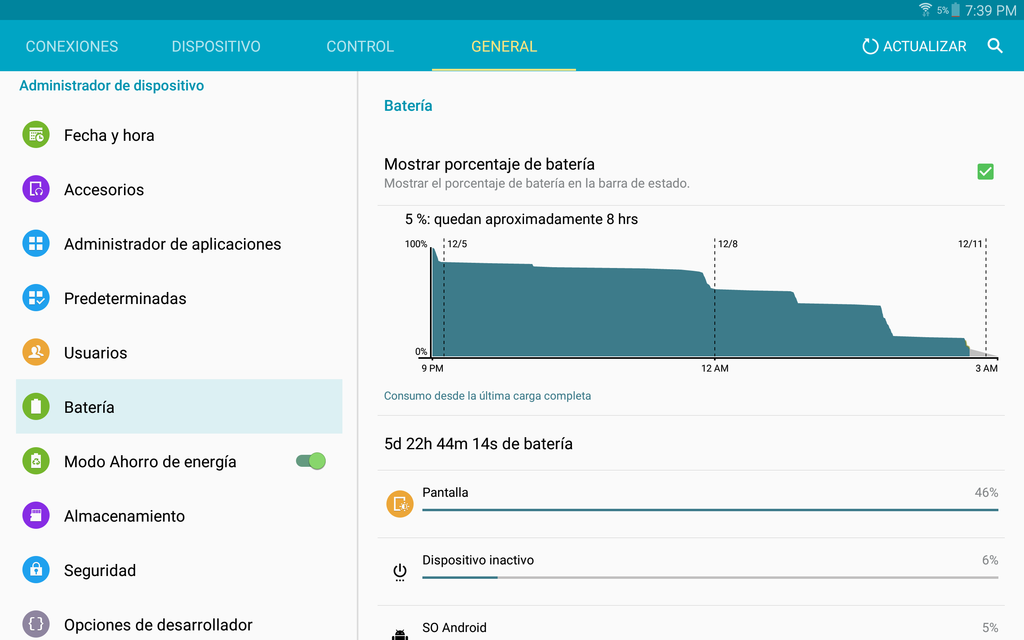Image resolution: width=1024 pixels, height=640 pixels.
Task: Switch to the DISPOSITIVO tab
Action: click(216, 46)
